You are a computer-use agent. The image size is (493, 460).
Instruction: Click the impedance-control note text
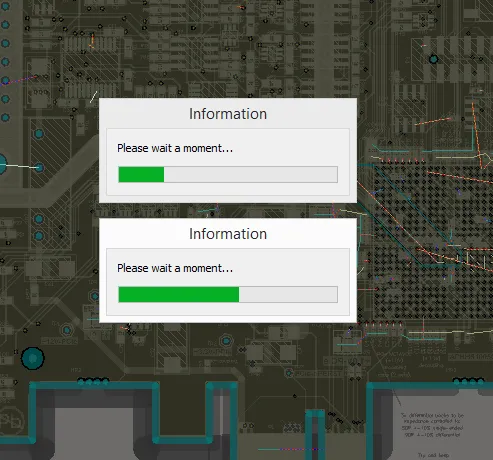click(x=432, y=425)
